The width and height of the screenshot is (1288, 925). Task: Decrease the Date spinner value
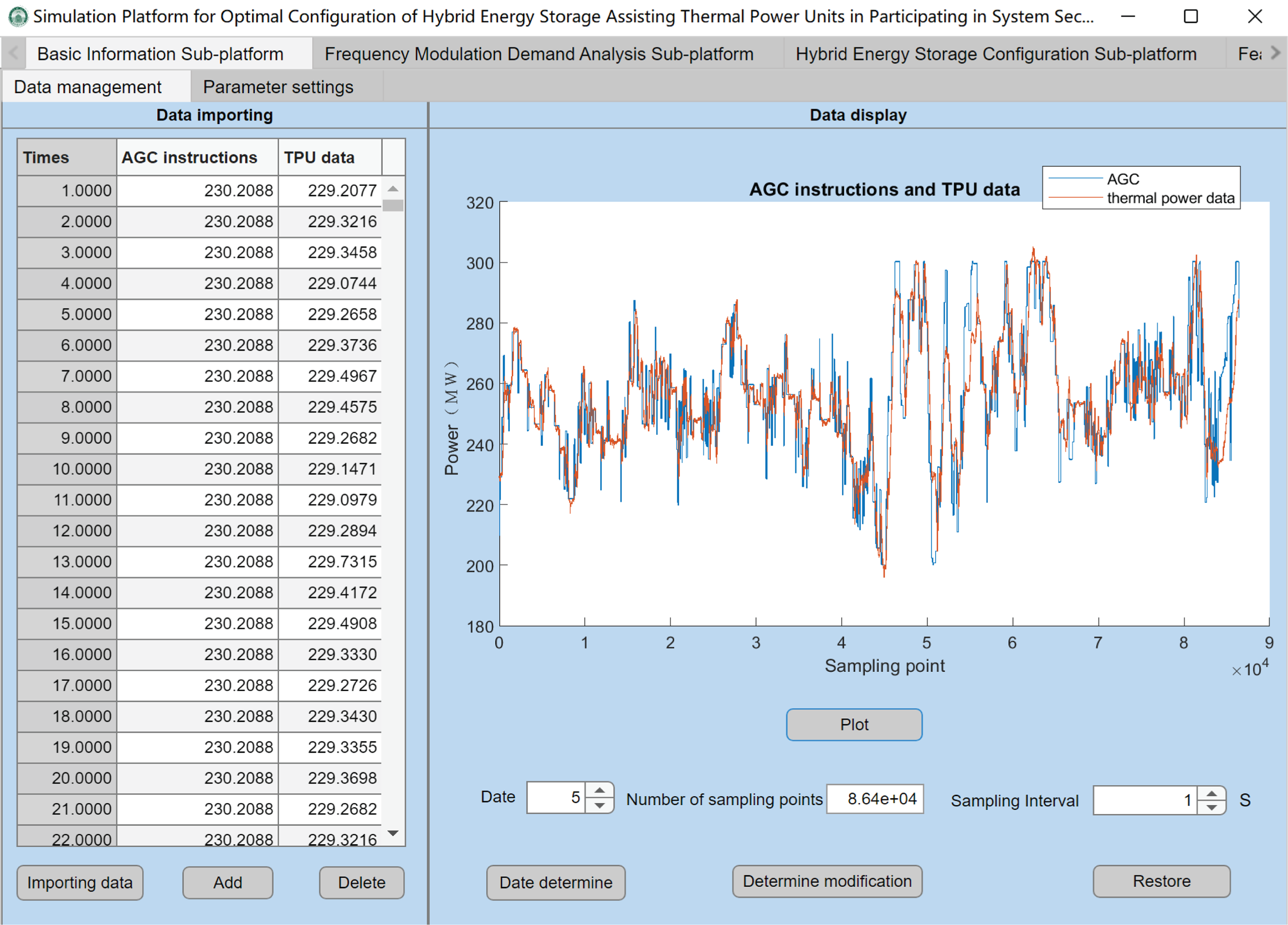[x=599, y=805]
